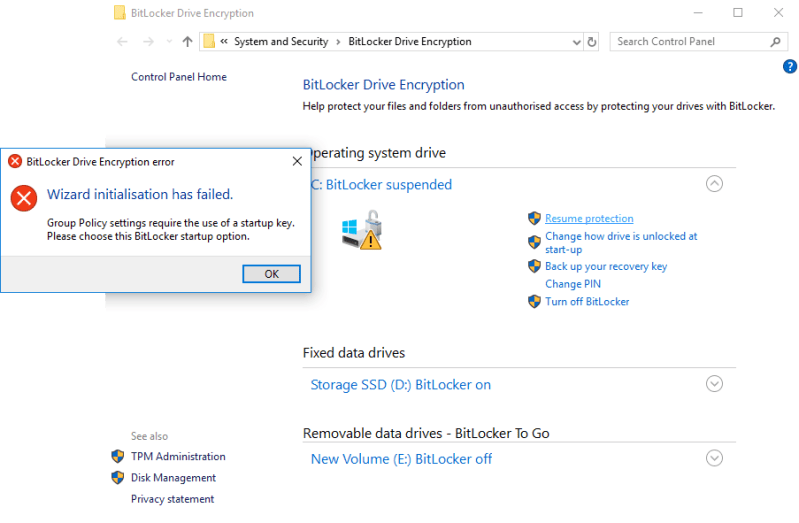
Task: Maximize the BitLocker Drive Encryption window
Action: pyautogui.click(x=738, y=13)
